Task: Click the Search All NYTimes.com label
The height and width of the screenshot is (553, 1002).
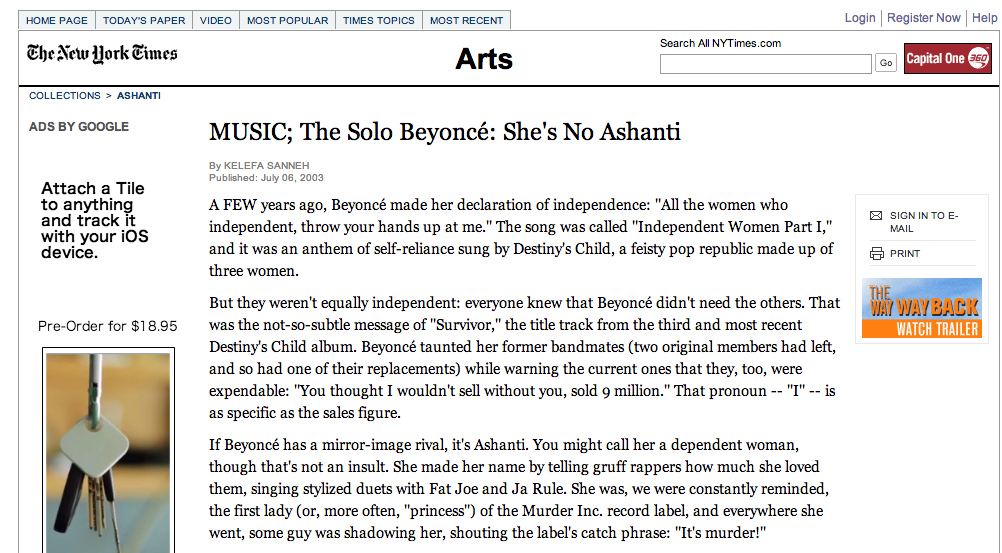Action: (x=720, y=43)
